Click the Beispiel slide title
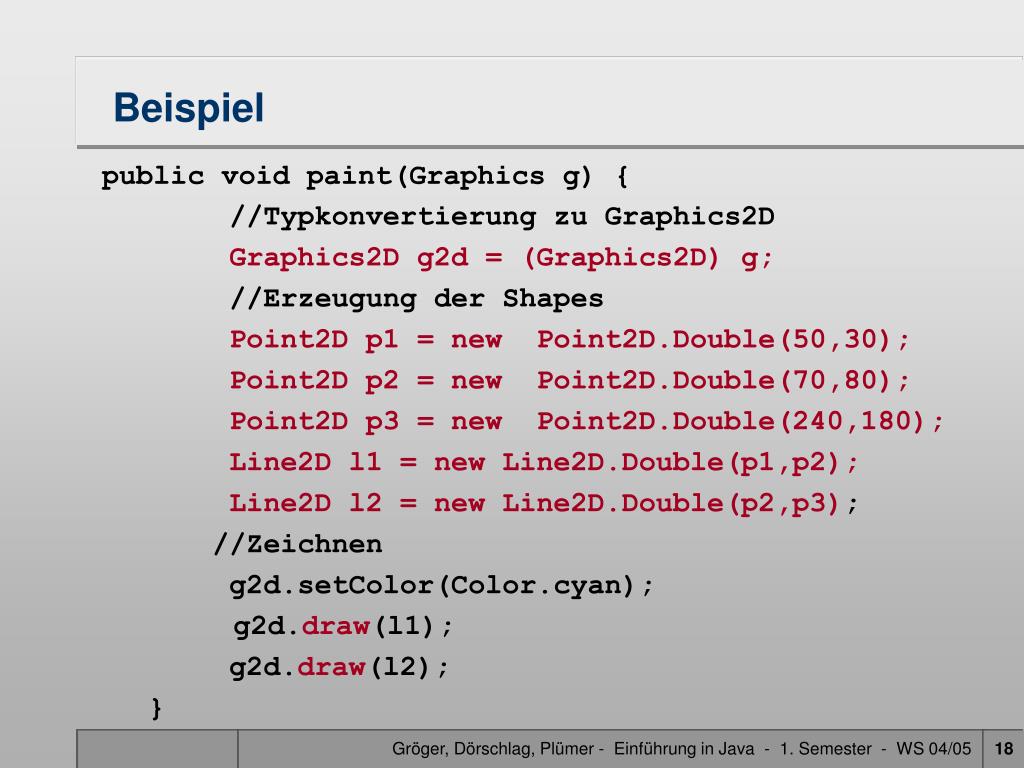This screenshot has width=1024, height=768. tap(189, 108)
